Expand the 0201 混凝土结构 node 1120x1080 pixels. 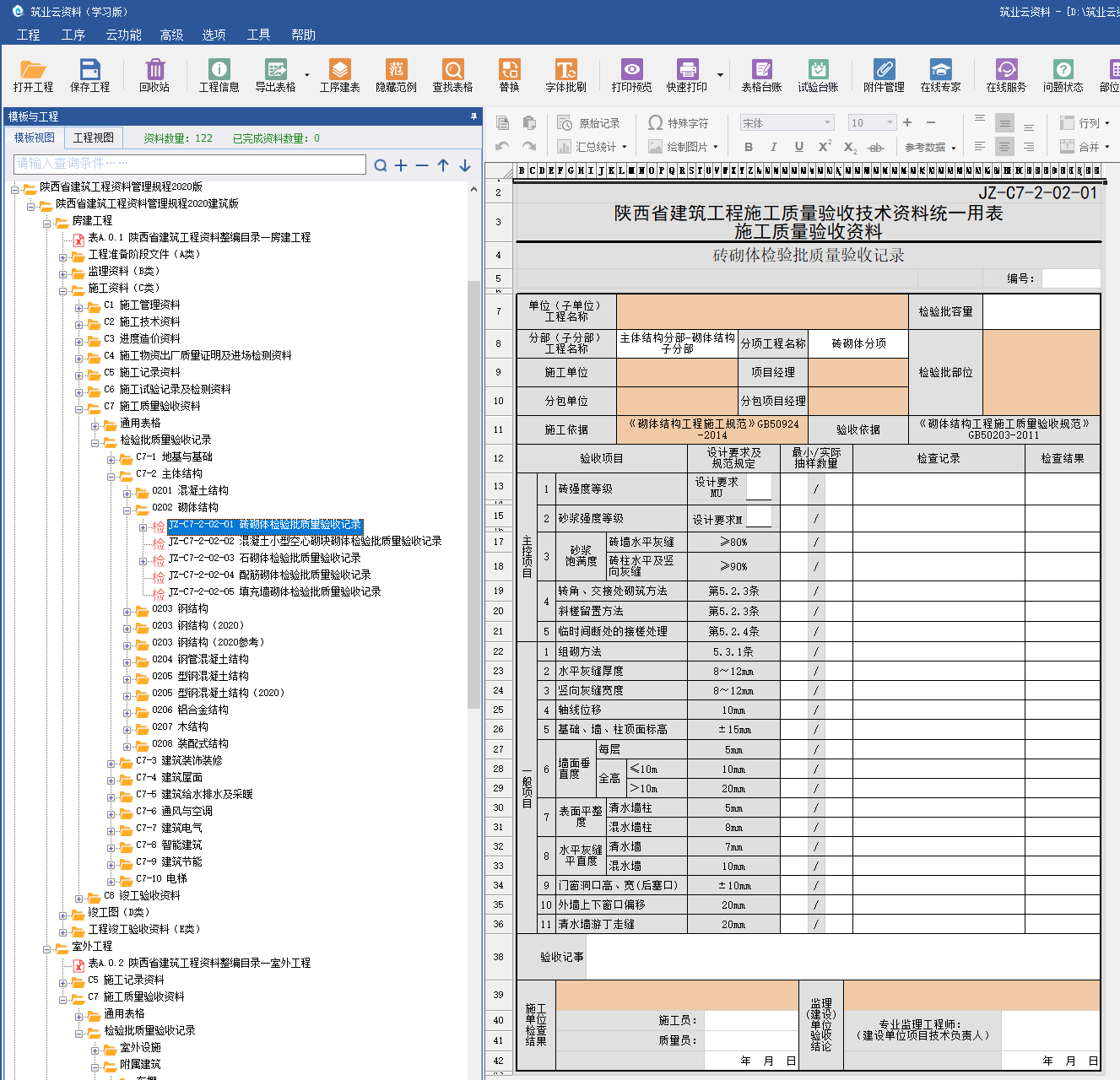(127, 494)
